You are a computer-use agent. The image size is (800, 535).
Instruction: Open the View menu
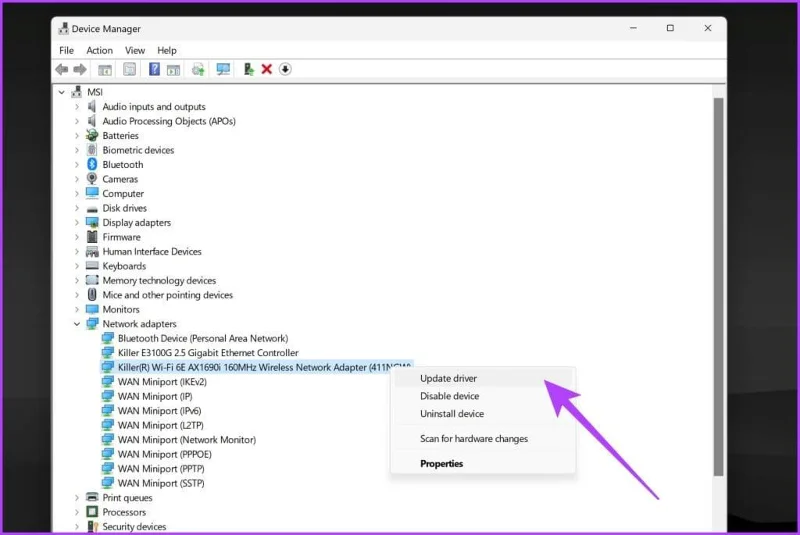coord(135,50)
